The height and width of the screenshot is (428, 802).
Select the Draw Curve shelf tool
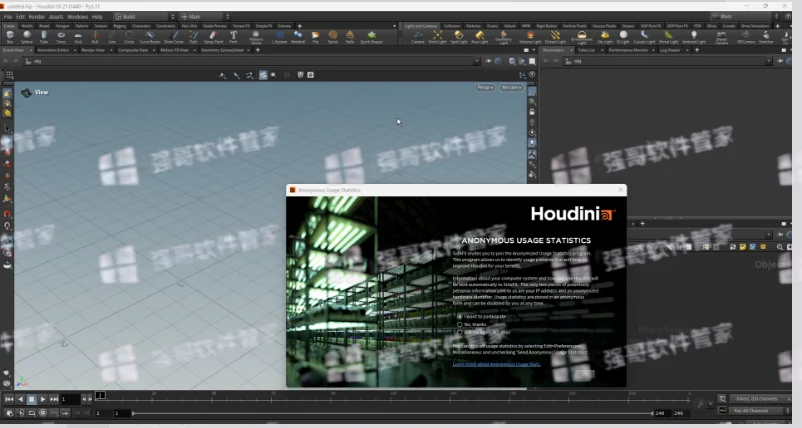174,36
